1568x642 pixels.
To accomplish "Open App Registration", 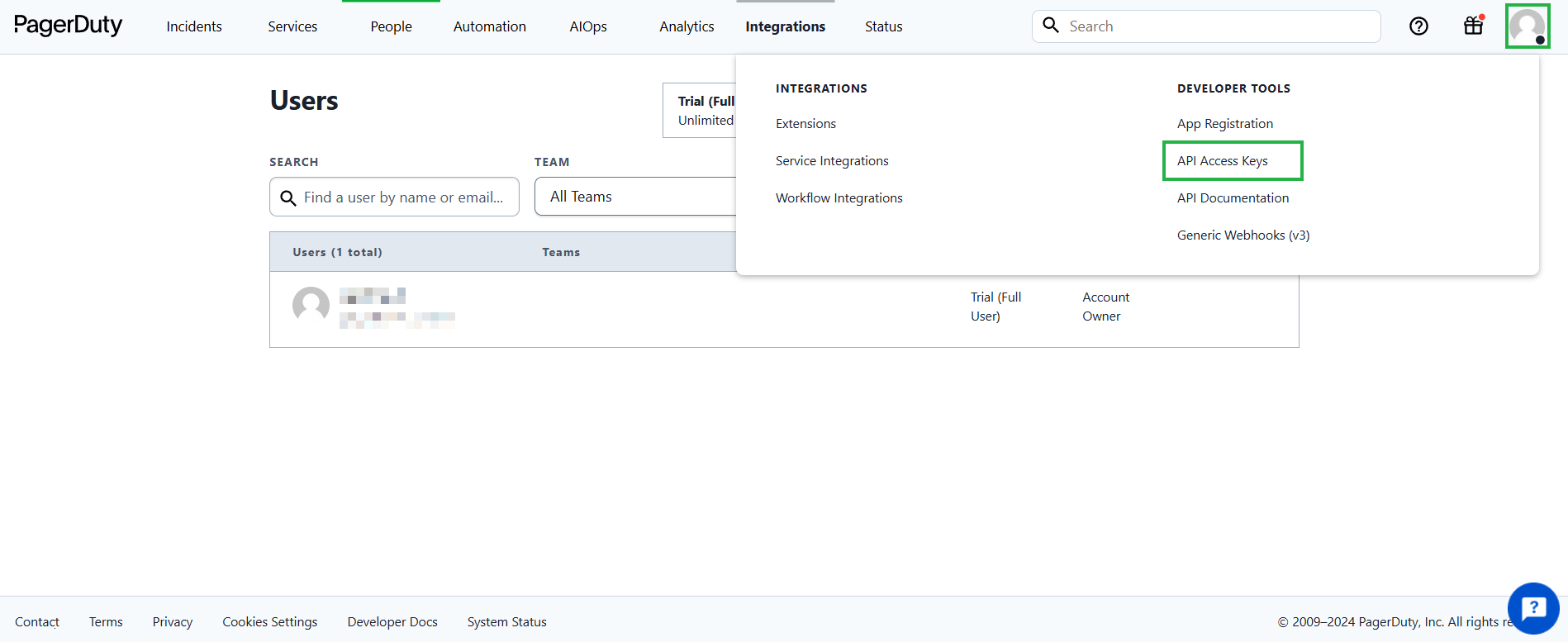I will 1225,124.
